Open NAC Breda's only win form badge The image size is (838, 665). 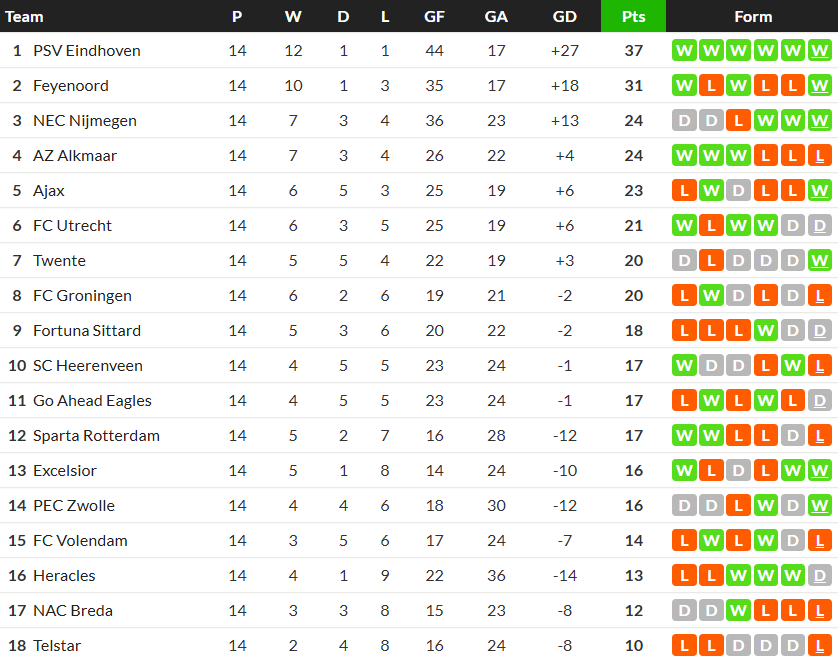(738, 611)
